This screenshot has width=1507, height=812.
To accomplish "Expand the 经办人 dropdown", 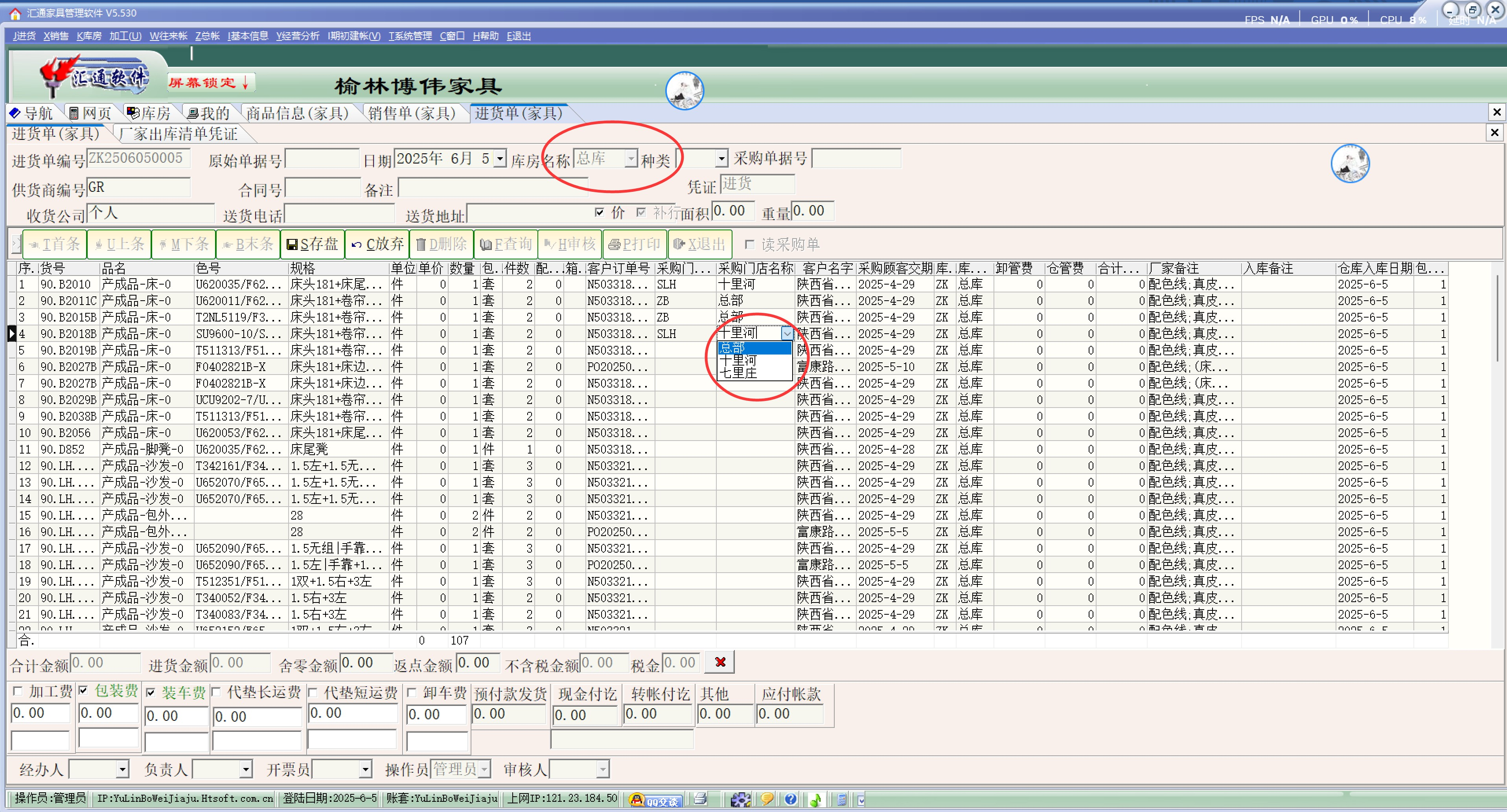I will (122, 769).
